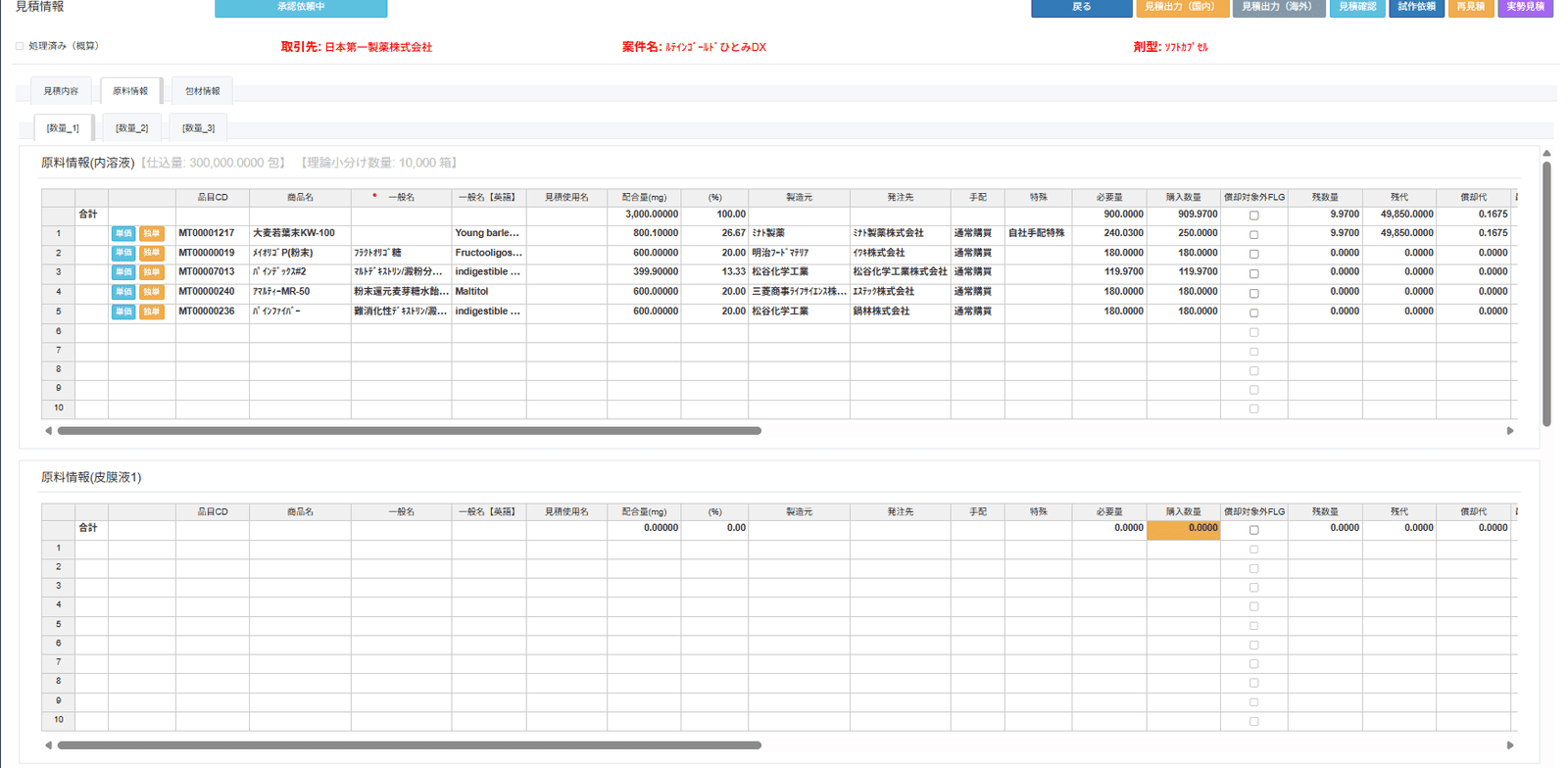Check 償却対象外FLG for 大麦若葉末KW-100 row
Viewport: 1568px width, 768px height.
(x=1253, y=235)
